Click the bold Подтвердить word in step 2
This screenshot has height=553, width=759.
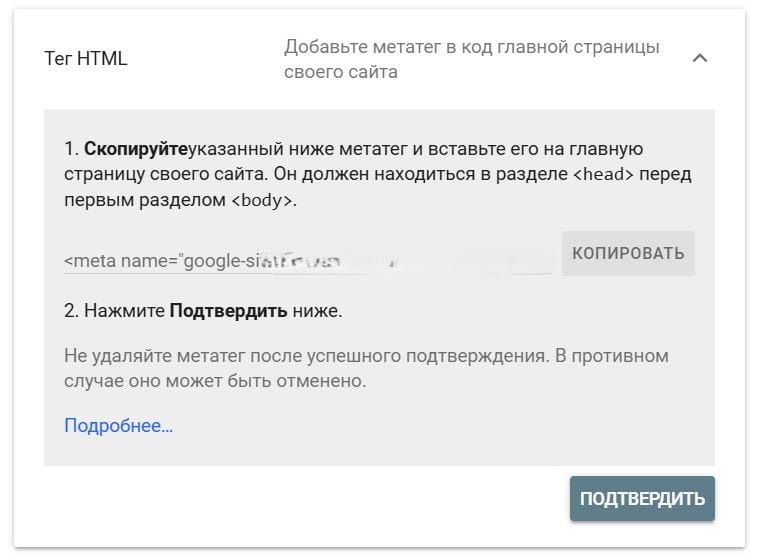tap(228, 311)
